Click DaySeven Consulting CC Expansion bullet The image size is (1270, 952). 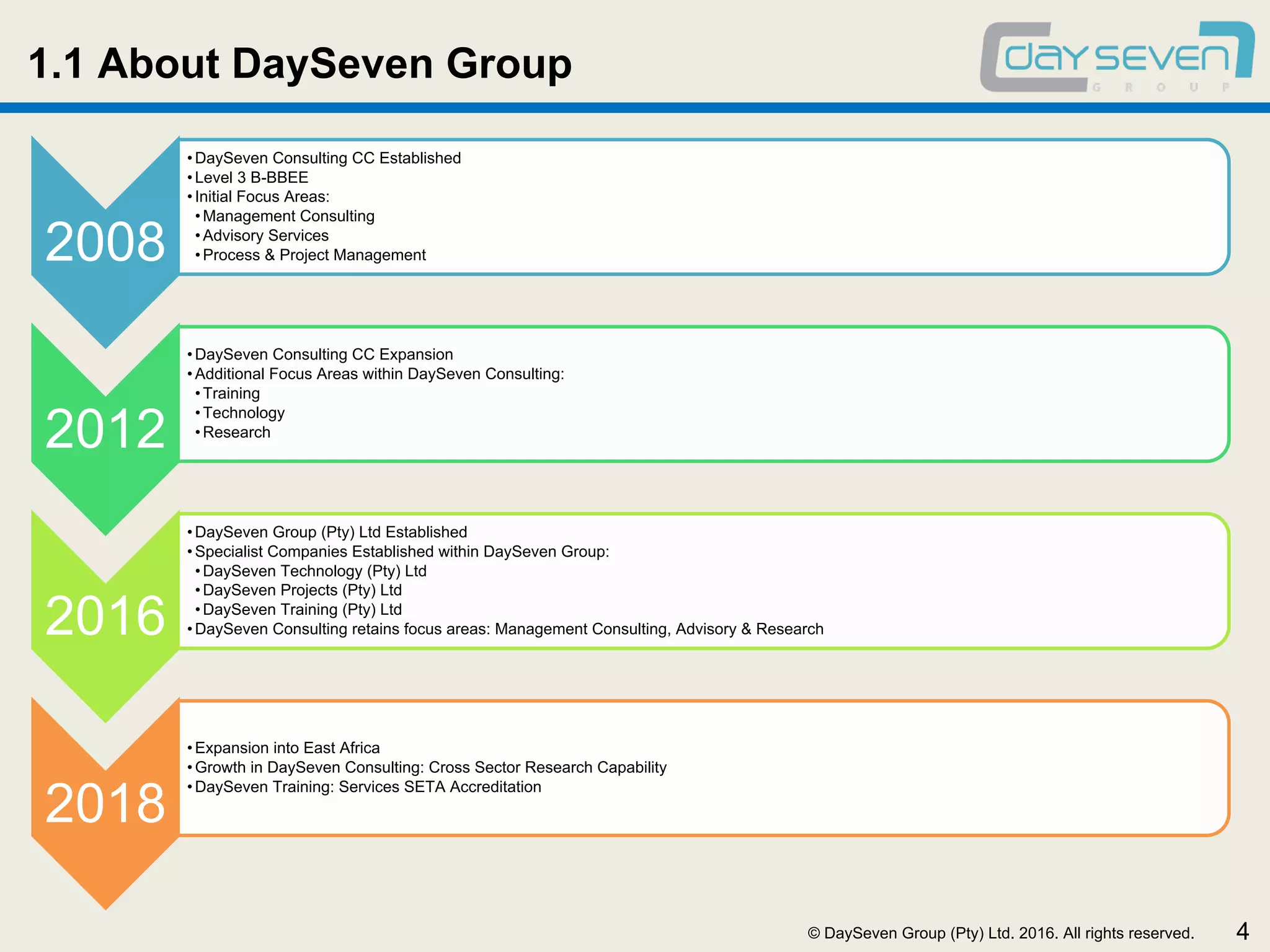(324, 355)
